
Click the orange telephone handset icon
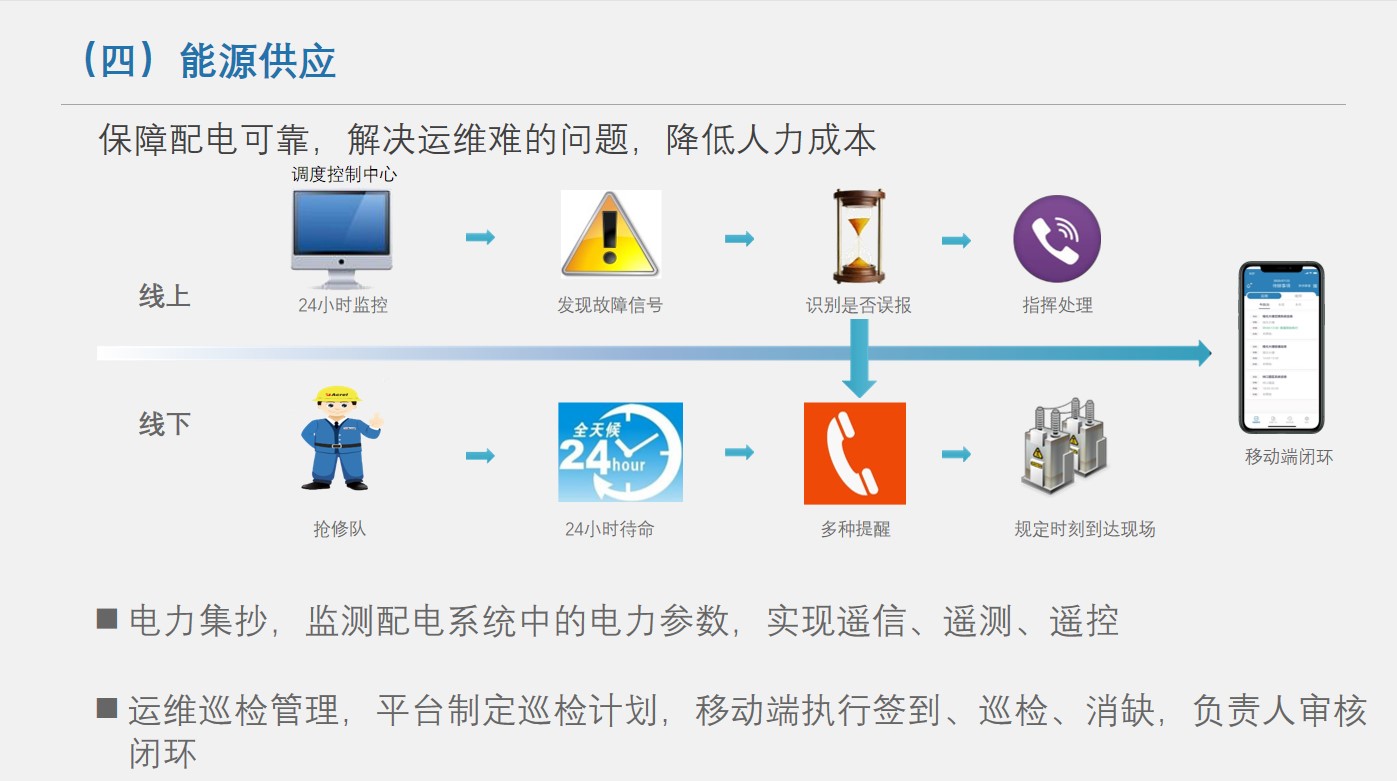[854, 453]
